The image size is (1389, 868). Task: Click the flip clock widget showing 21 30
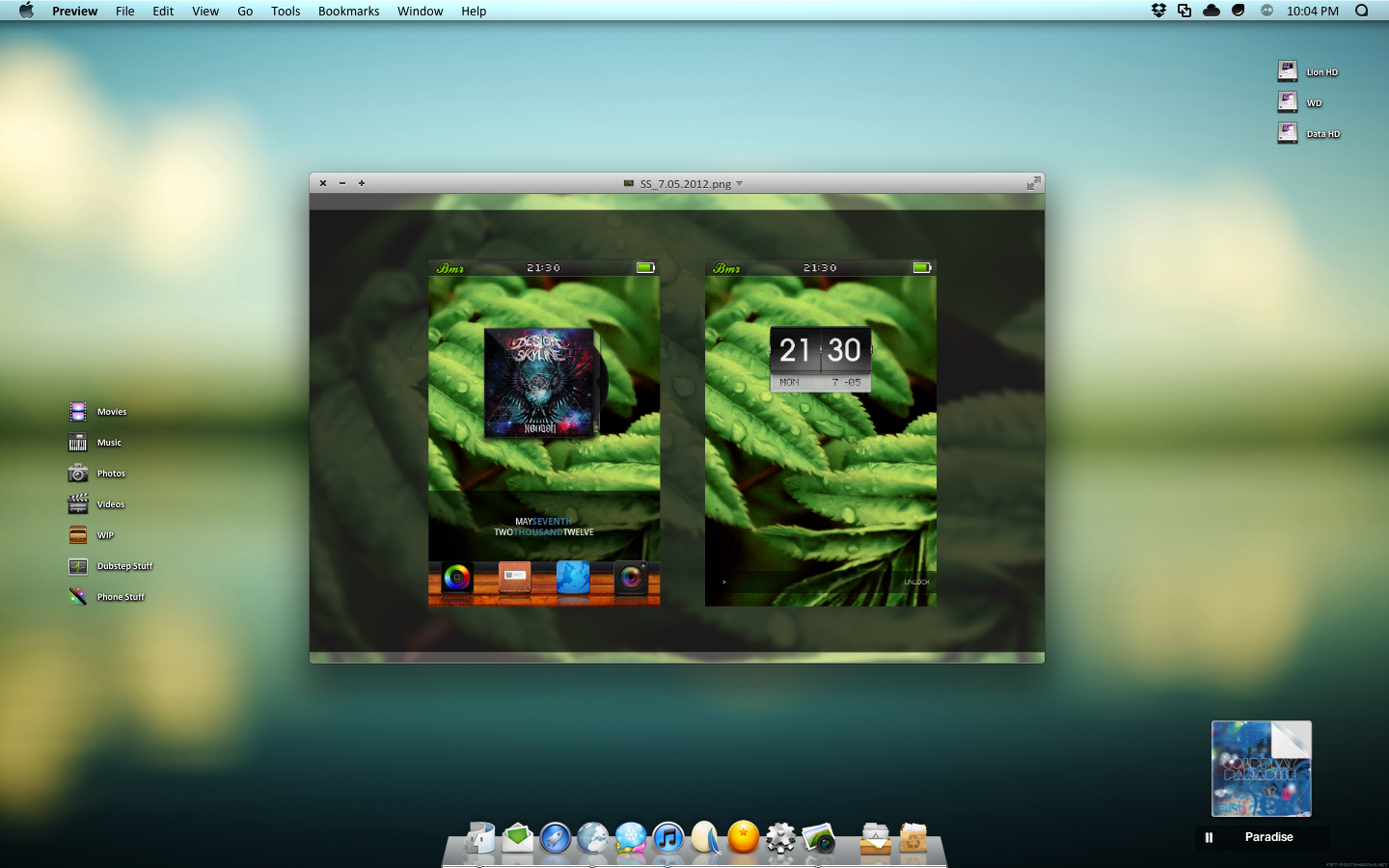(821, 359)
